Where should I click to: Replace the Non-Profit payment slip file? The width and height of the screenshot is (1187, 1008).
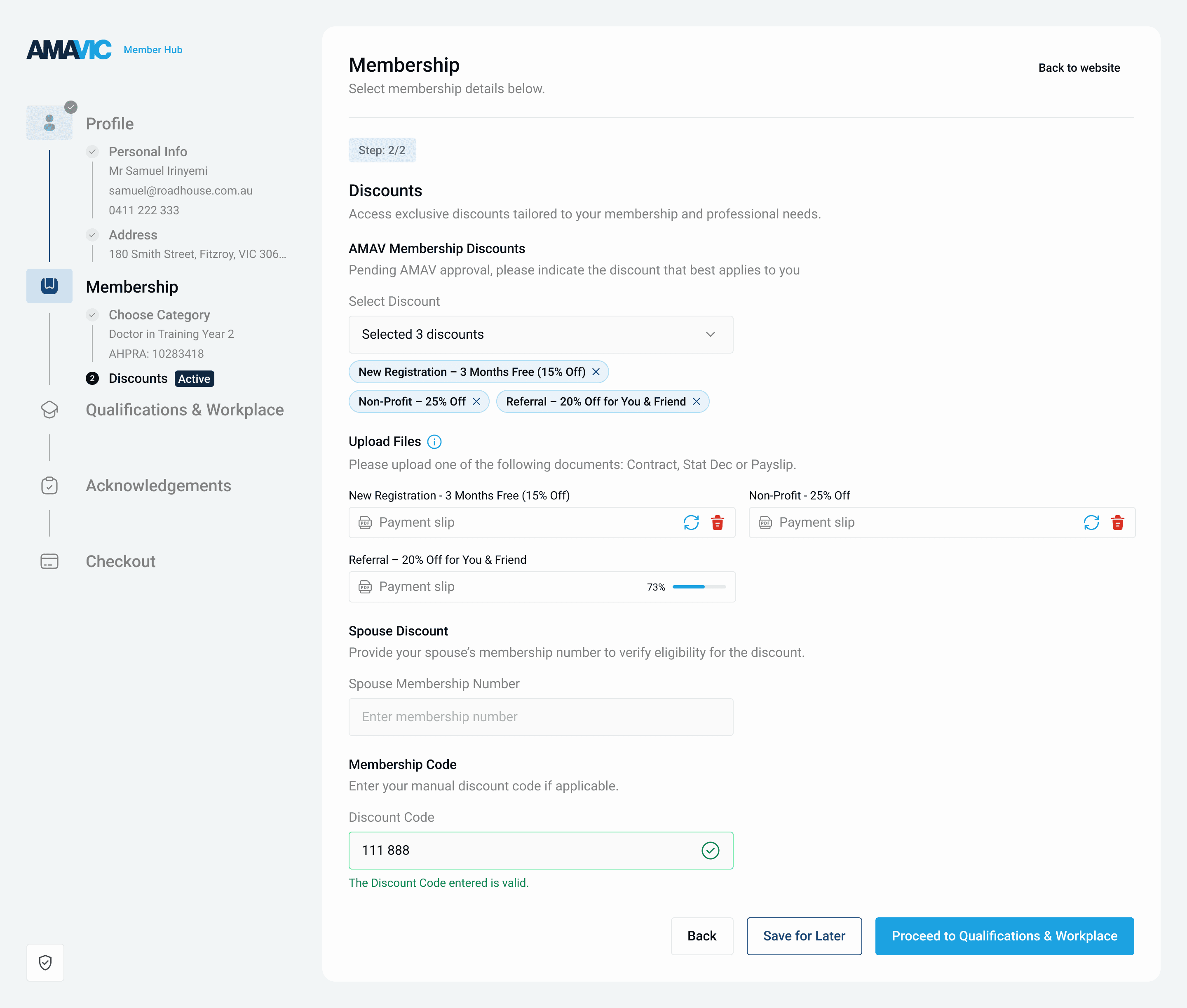coord(1091,522)
